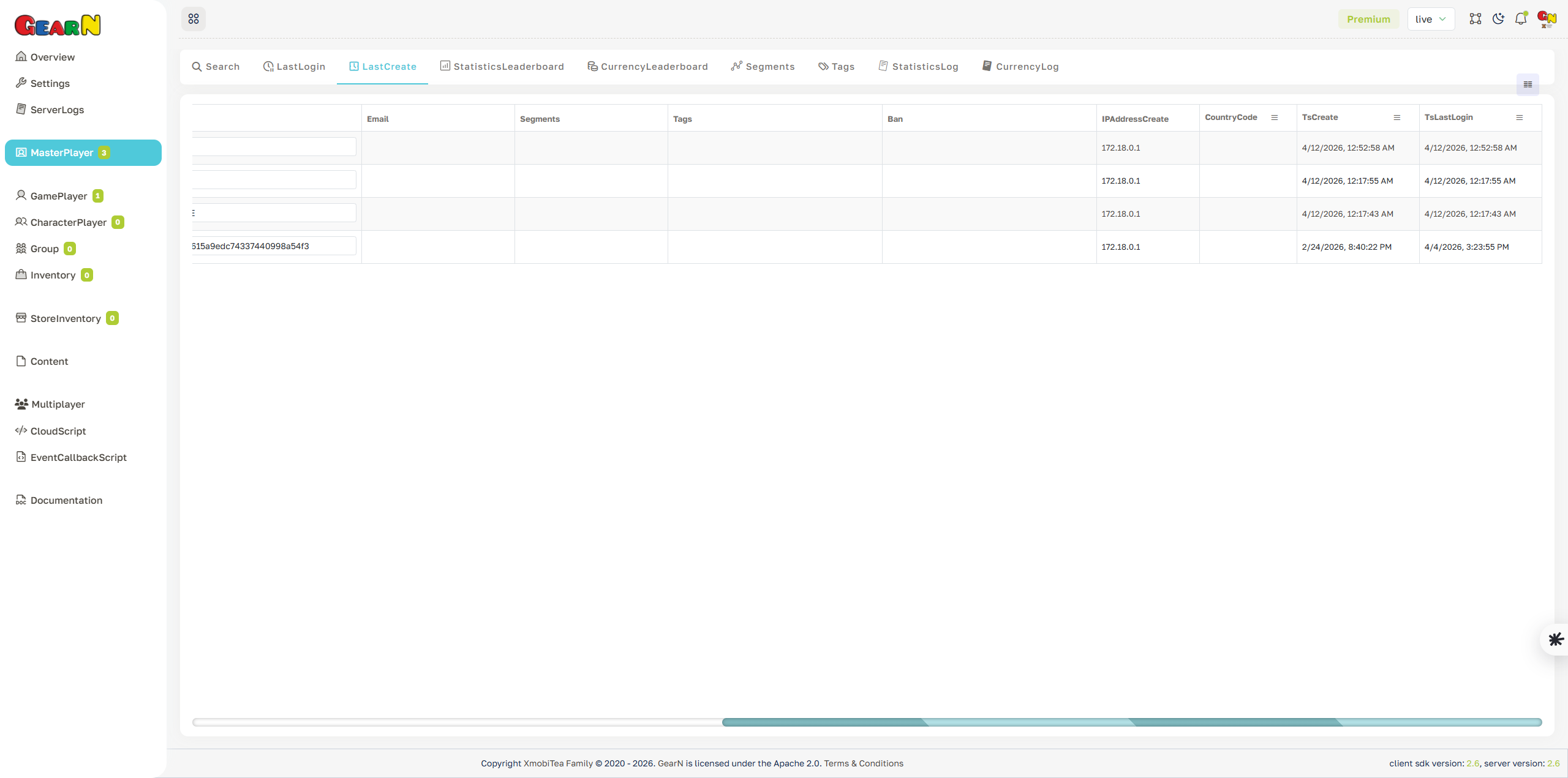Open the live environment dropdown

(x=1431, y=18)
